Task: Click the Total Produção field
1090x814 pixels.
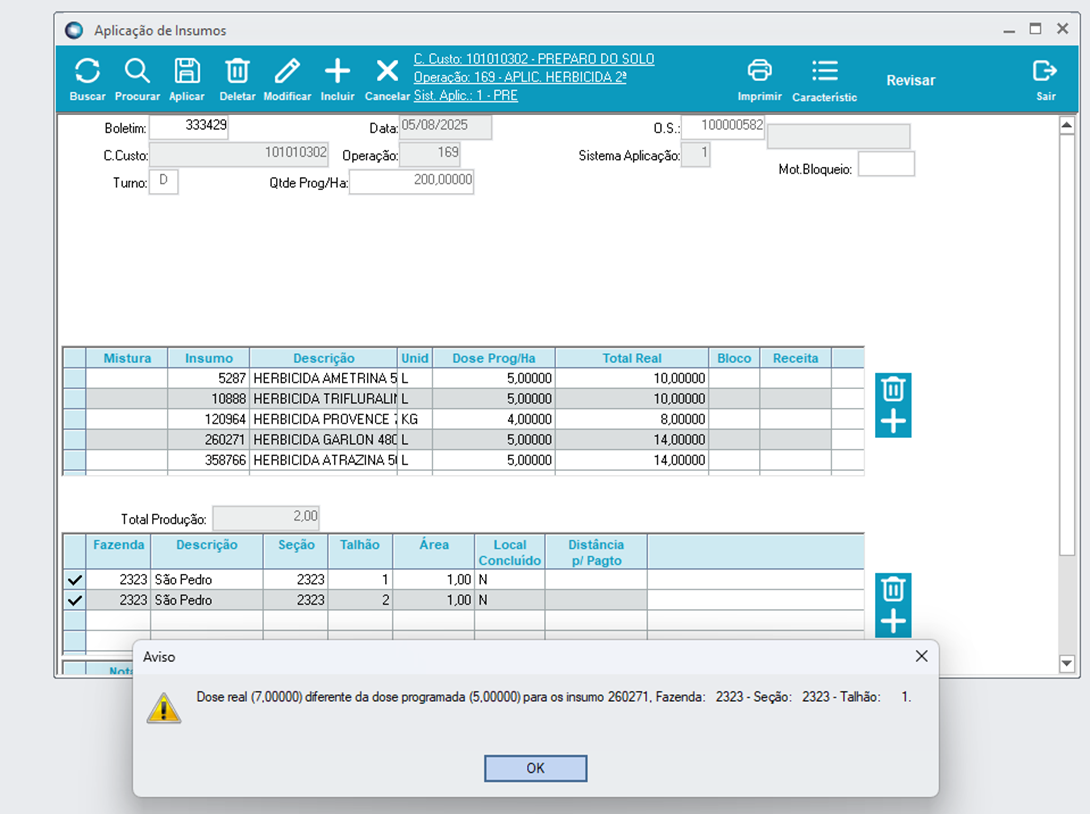Action: [266, 518]
